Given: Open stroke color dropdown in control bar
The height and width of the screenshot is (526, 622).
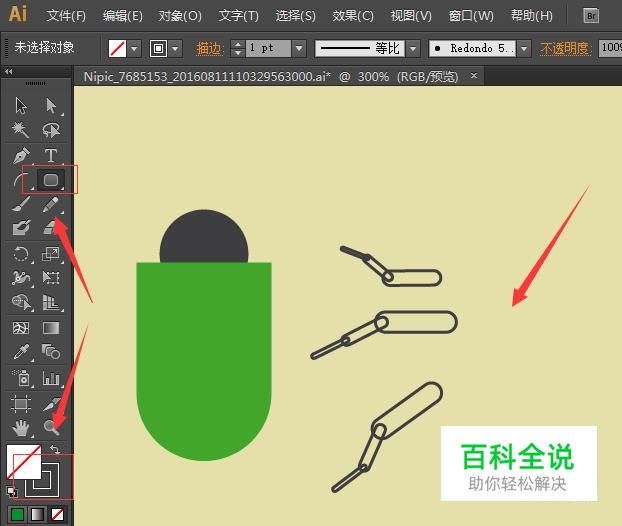Looking at the screenshot, I should pos(175,49).
